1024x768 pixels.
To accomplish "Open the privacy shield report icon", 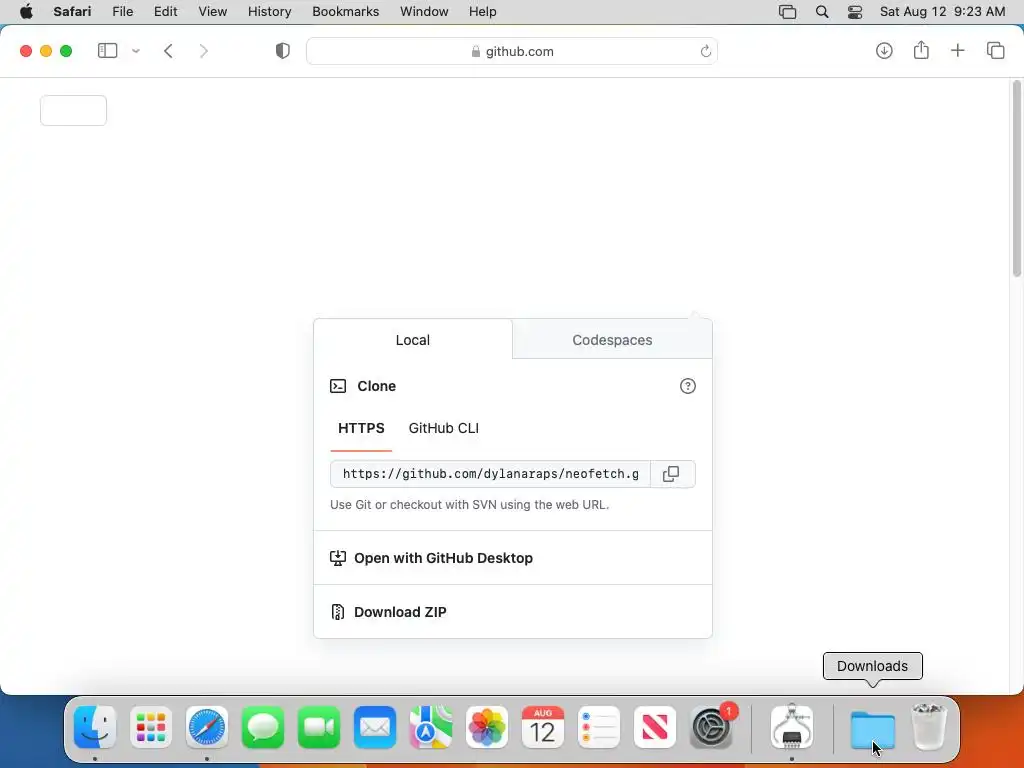I will pyautogui.click(x=283, y=51).
